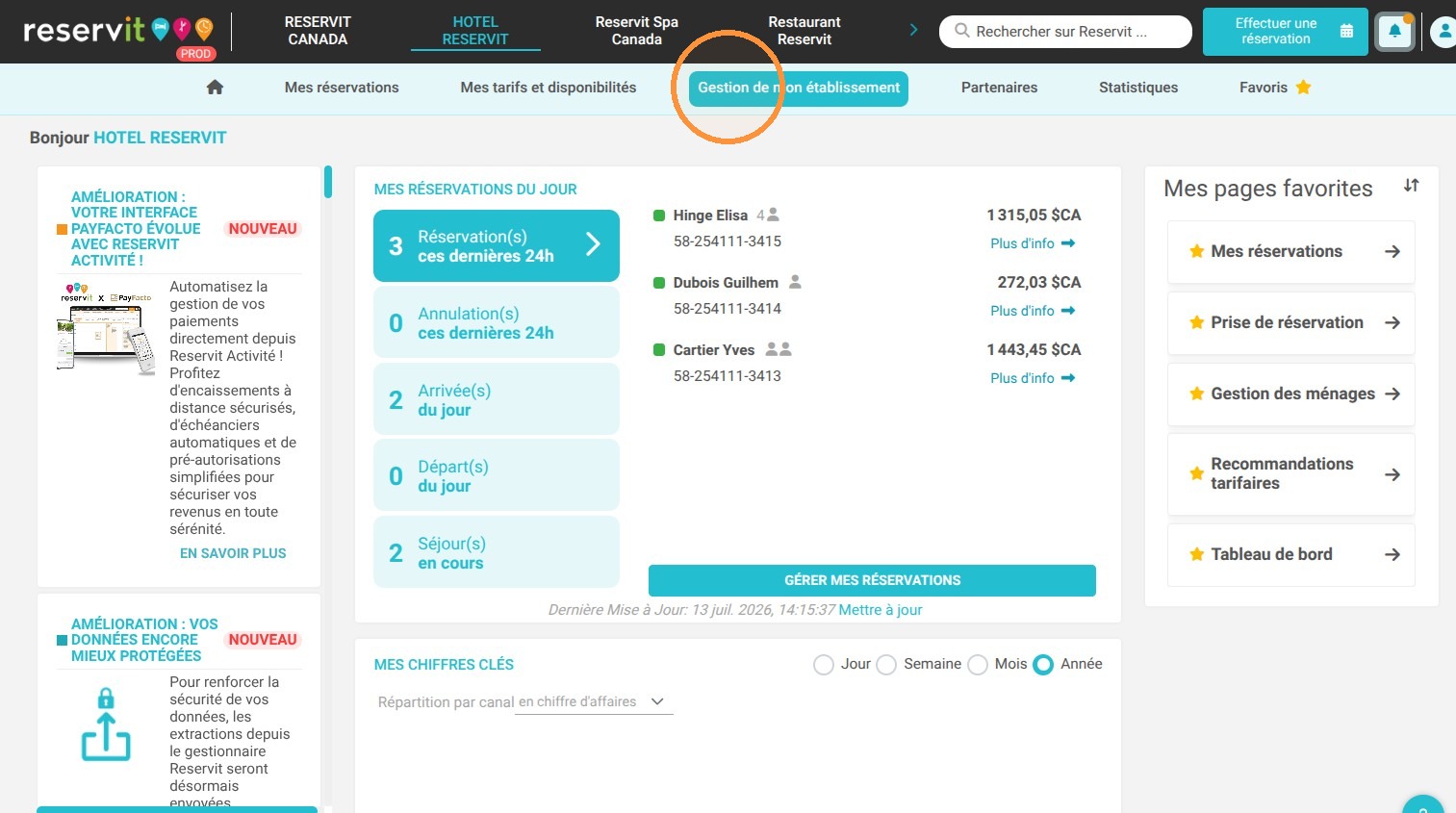The height and width of the screenshot is (813, 1456).
Task: Expand Réservation(s) ces dernières 24h chevron
Action: coord(593,245)
